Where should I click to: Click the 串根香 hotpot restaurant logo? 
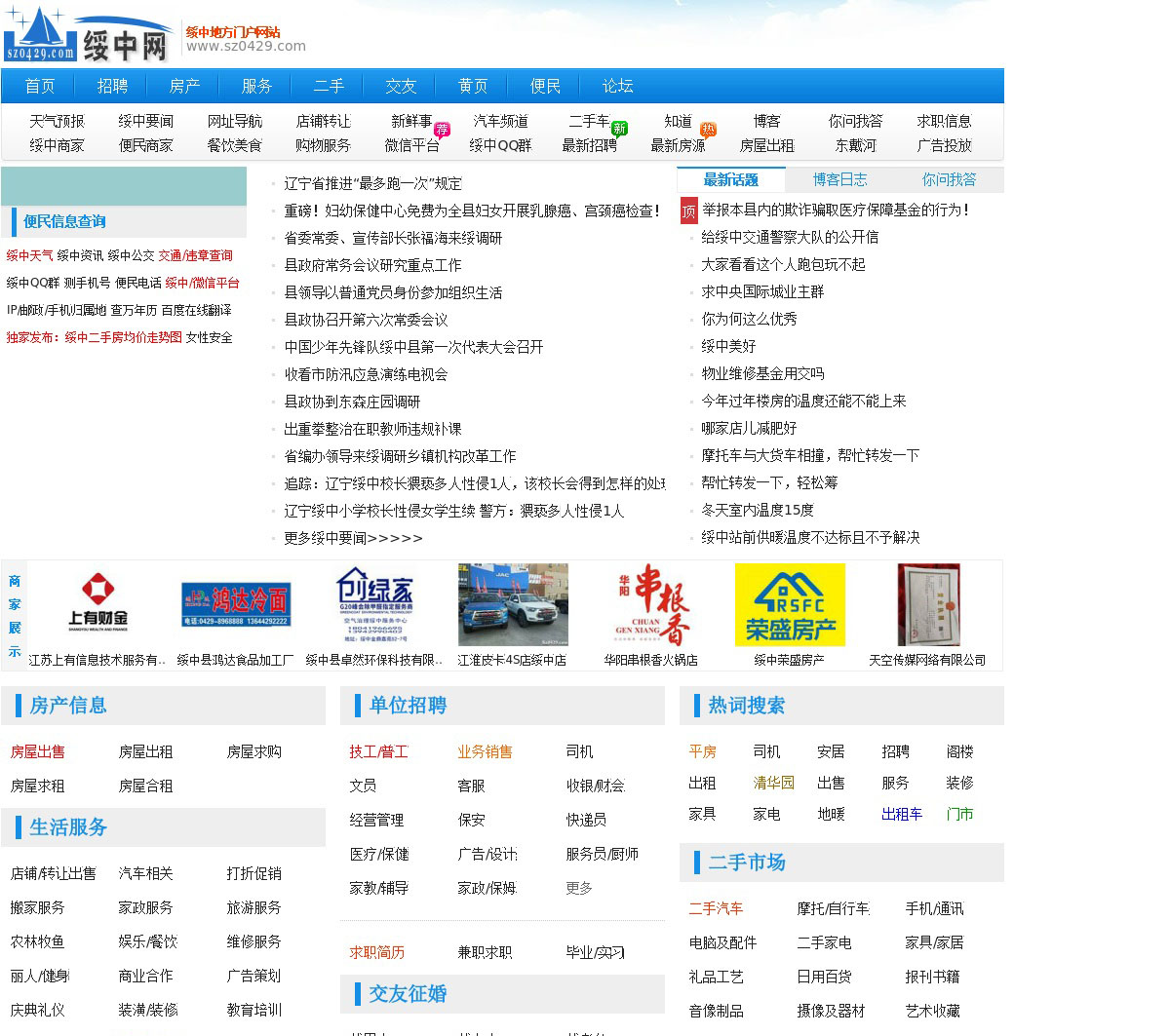point(651,604)
